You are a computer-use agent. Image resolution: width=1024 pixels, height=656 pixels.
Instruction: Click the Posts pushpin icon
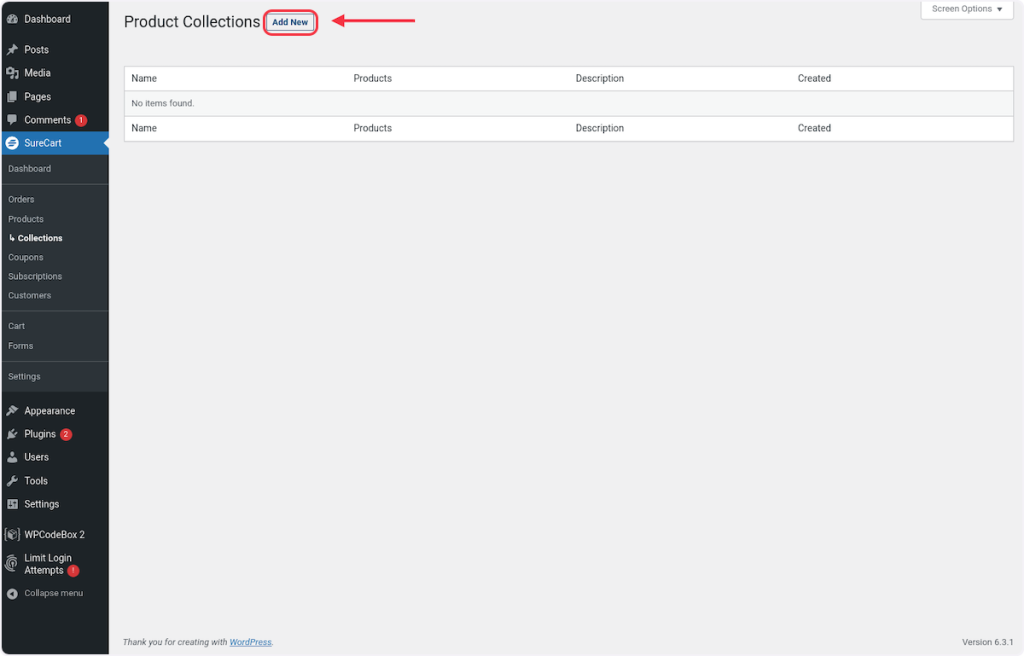(x=12, y=50)
